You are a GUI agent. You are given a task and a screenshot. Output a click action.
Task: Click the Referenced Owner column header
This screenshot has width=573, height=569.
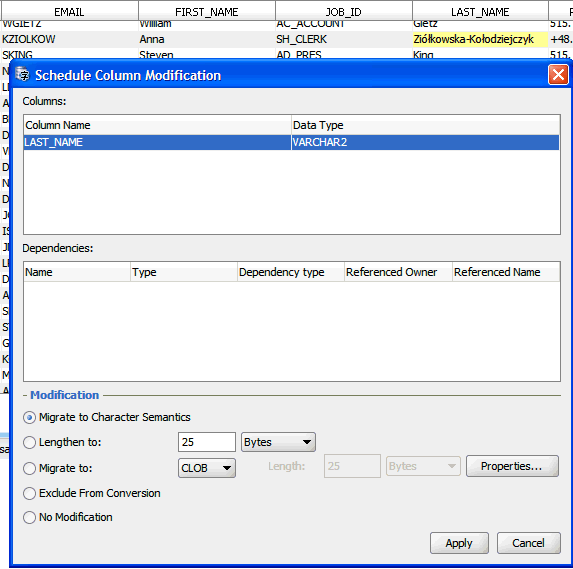[398, 272]
